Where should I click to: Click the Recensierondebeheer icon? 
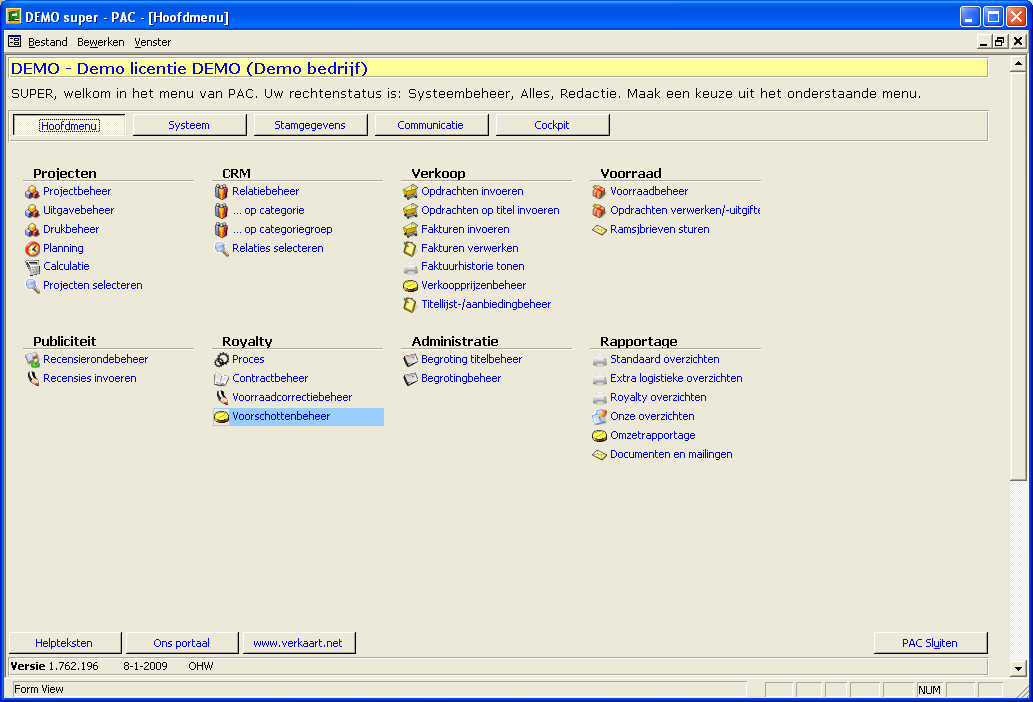pyautogui.click(x=32, y=360)
